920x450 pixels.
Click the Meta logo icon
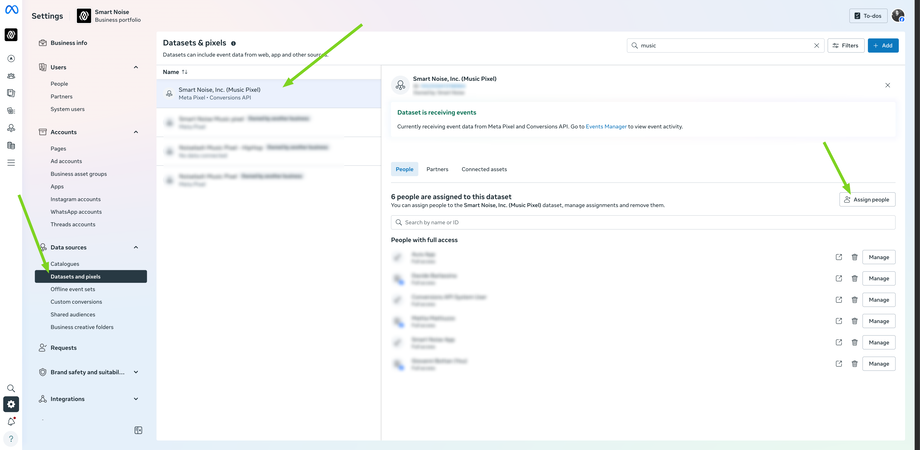point(11,9)
